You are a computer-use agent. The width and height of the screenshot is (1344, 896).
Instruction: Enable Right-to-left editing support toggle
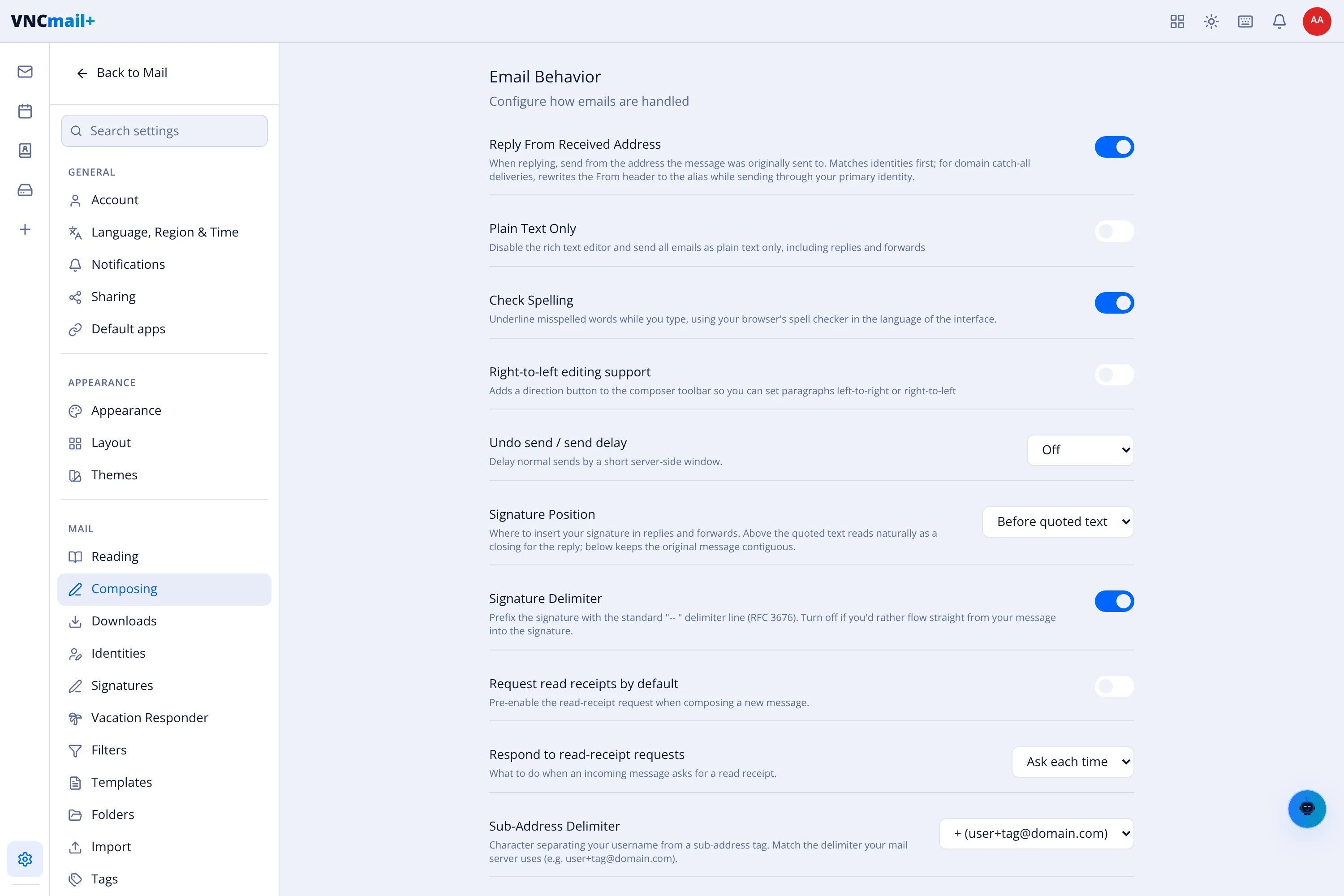coord(1114,374)
